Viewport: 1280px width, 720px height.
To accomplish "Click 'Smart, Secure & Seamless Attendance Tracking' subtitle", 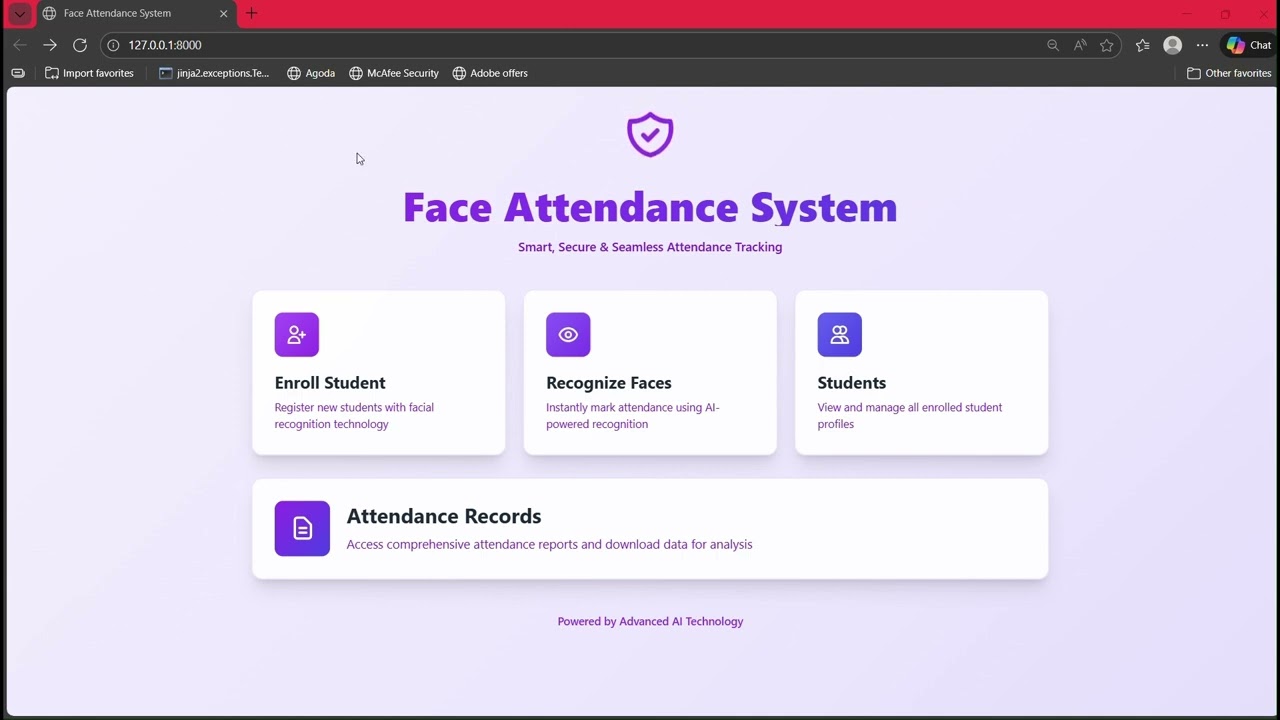I will (x=650, y=247).
